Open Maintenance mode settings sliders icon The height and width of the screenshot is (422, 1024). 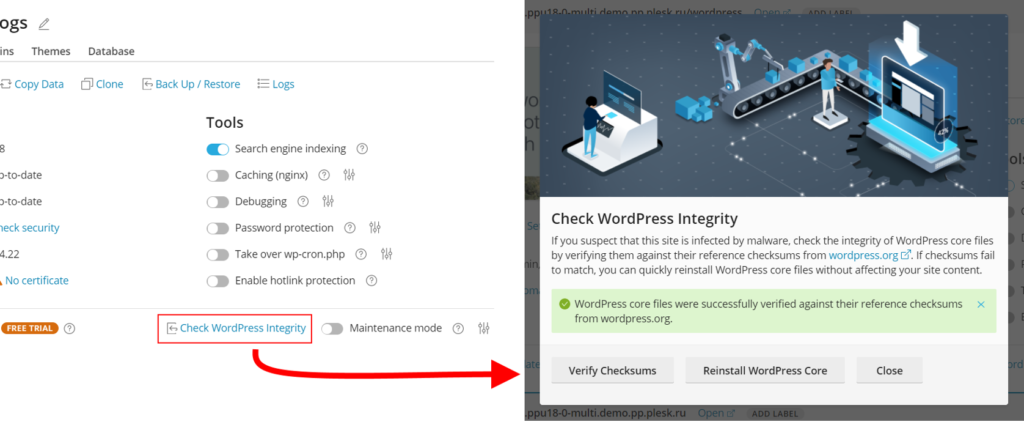pyautogui.click(x=484, y=328)
